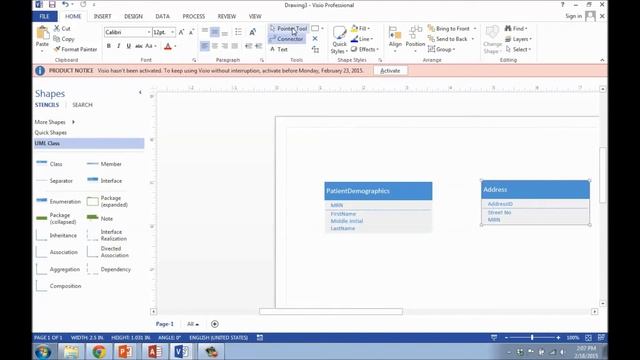Decrease font size with shrink icon
The width and height of the screenshot is (640, 360).
[x=191, y=32]
